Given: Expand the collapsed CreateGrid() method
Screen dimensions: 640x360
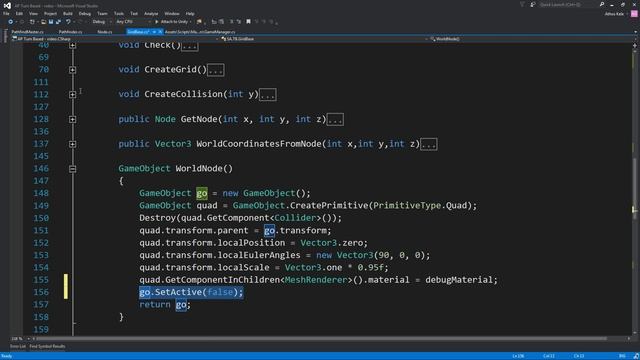Looking at the screenshot, I should (x=73, y=70).
